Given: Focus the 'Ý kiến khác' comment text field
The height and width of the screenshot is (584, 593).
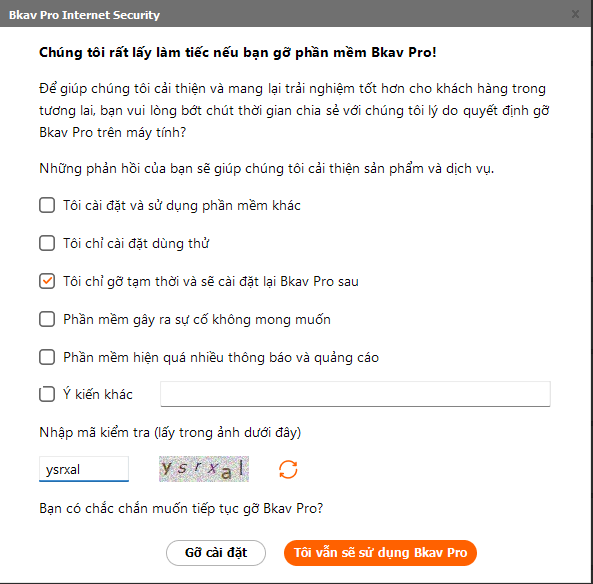Looking at the screenshot, I should coord(355,394).
